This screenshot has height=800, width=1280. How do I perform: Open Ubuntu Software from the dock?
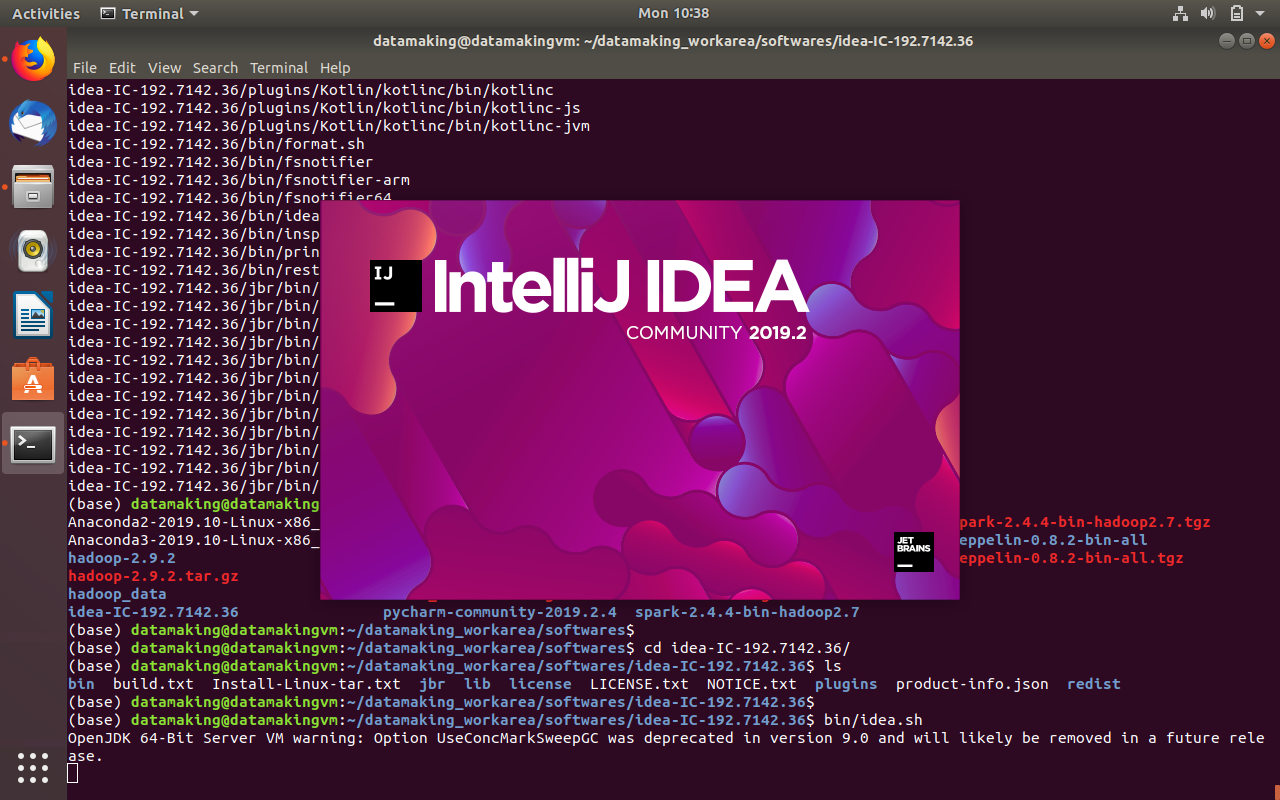click(x=33, y=380)
